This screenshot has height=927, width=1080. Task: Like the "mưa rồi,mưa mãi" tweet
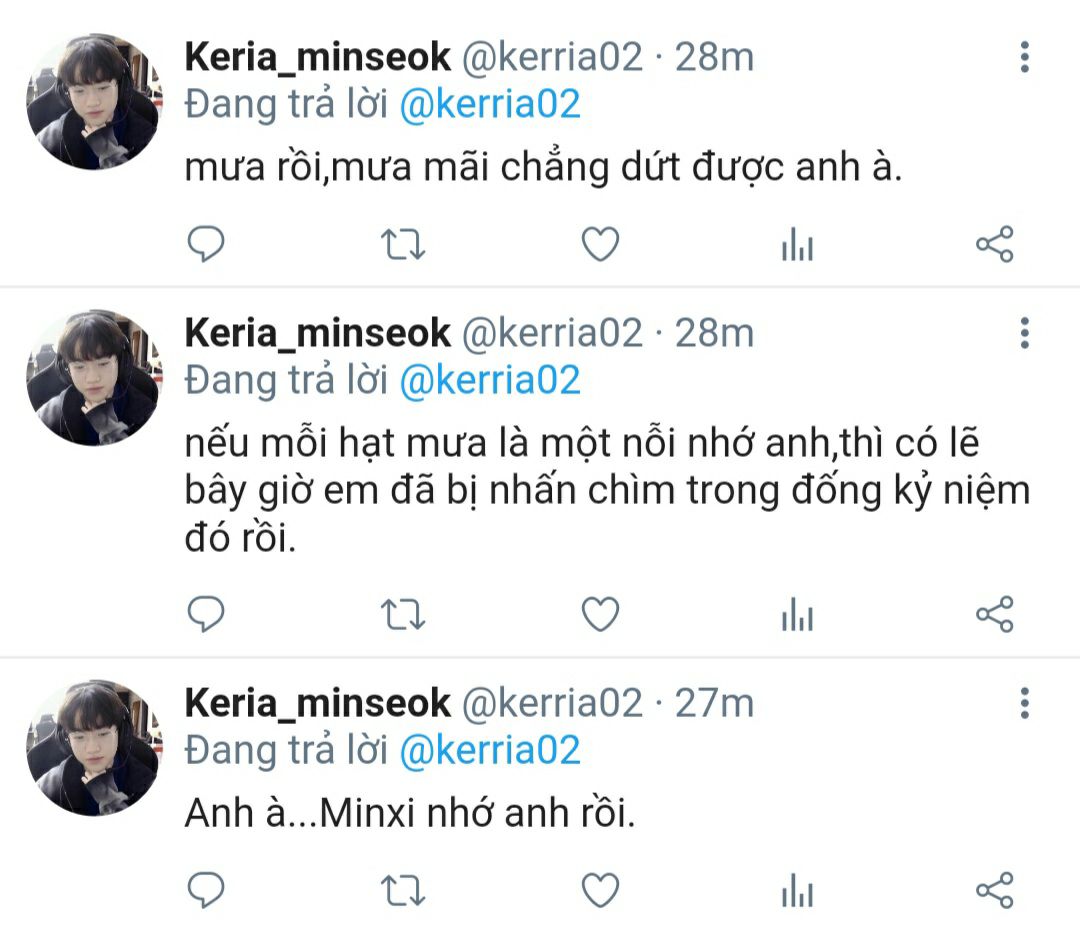click(x=600, y=244)
